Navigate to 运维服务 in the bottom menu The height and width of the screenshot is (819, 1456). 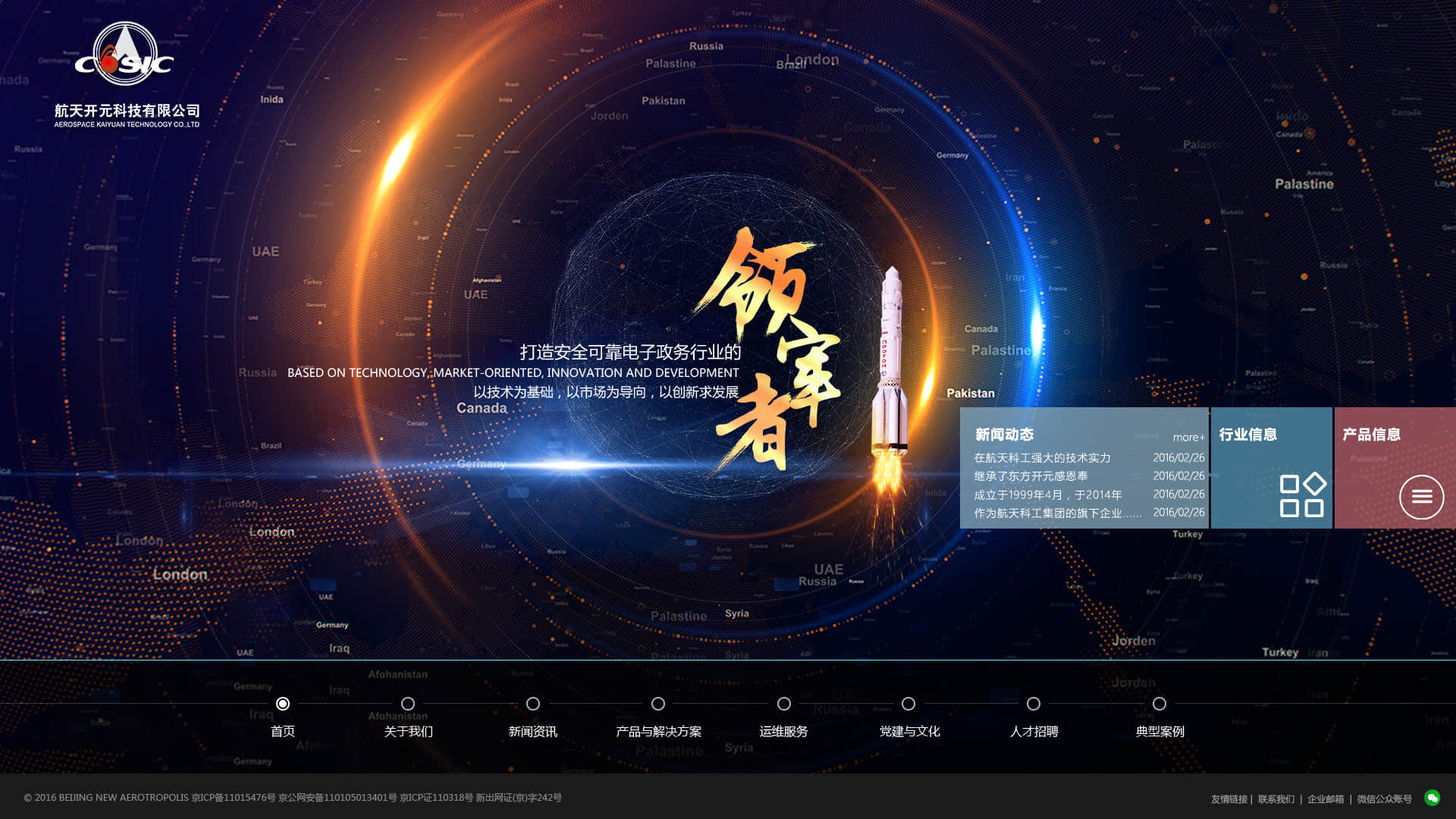point(783,732)
